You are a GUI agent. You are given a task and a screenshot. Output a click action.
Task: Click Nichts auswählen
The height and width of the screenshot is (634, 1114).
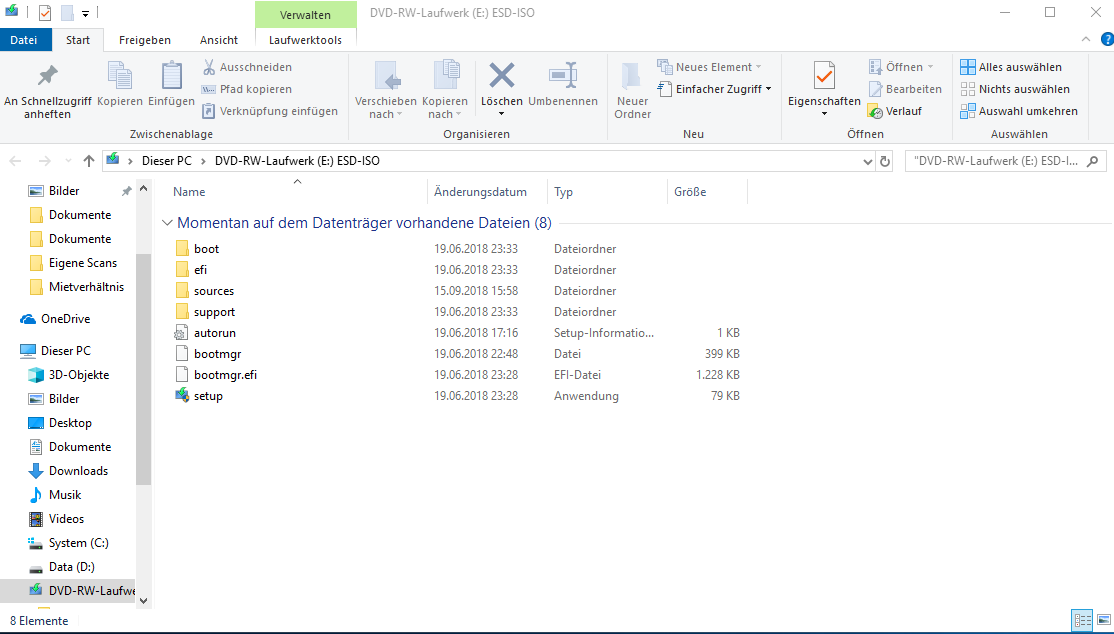(1015, 89)
